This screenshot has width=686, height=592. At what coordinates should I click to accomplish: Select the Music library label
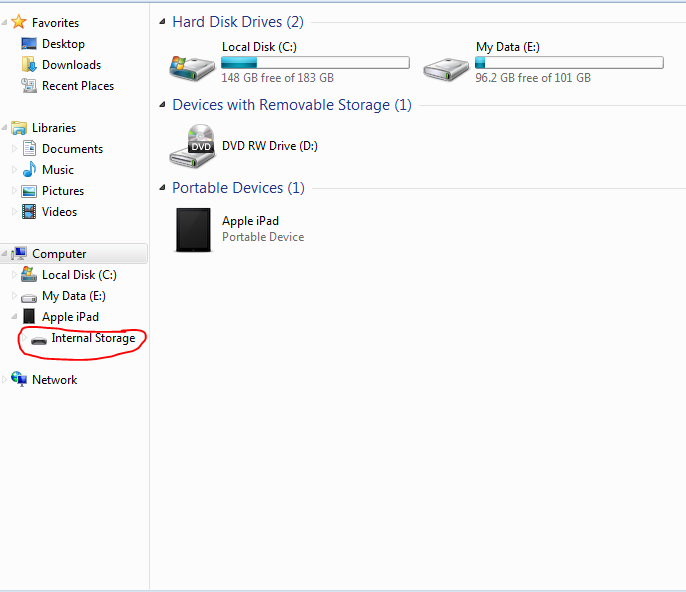point(58,170)
